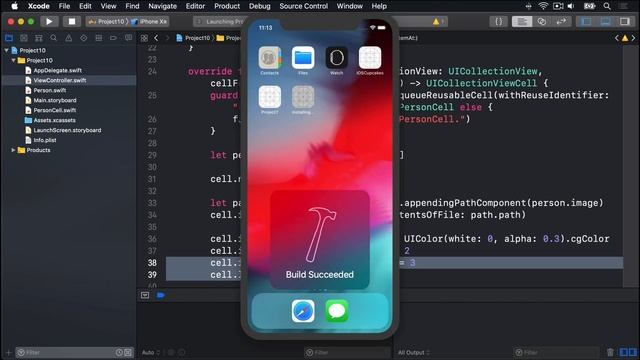Show only variables view pane
640x360 pixels.
[623, 352]
